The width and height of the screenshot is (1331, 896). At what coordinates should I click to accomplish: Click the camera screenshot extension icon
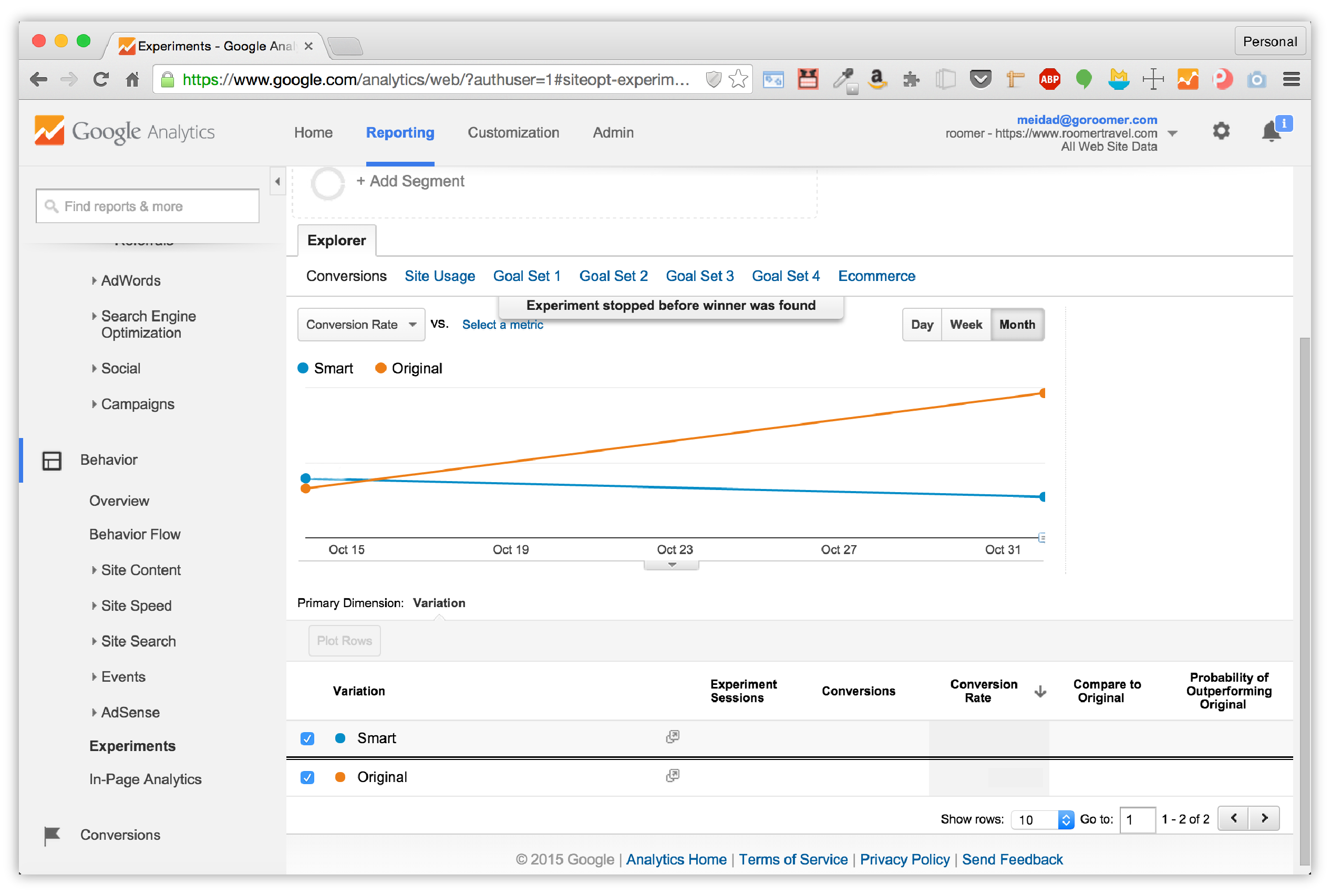coord(1256,79)
